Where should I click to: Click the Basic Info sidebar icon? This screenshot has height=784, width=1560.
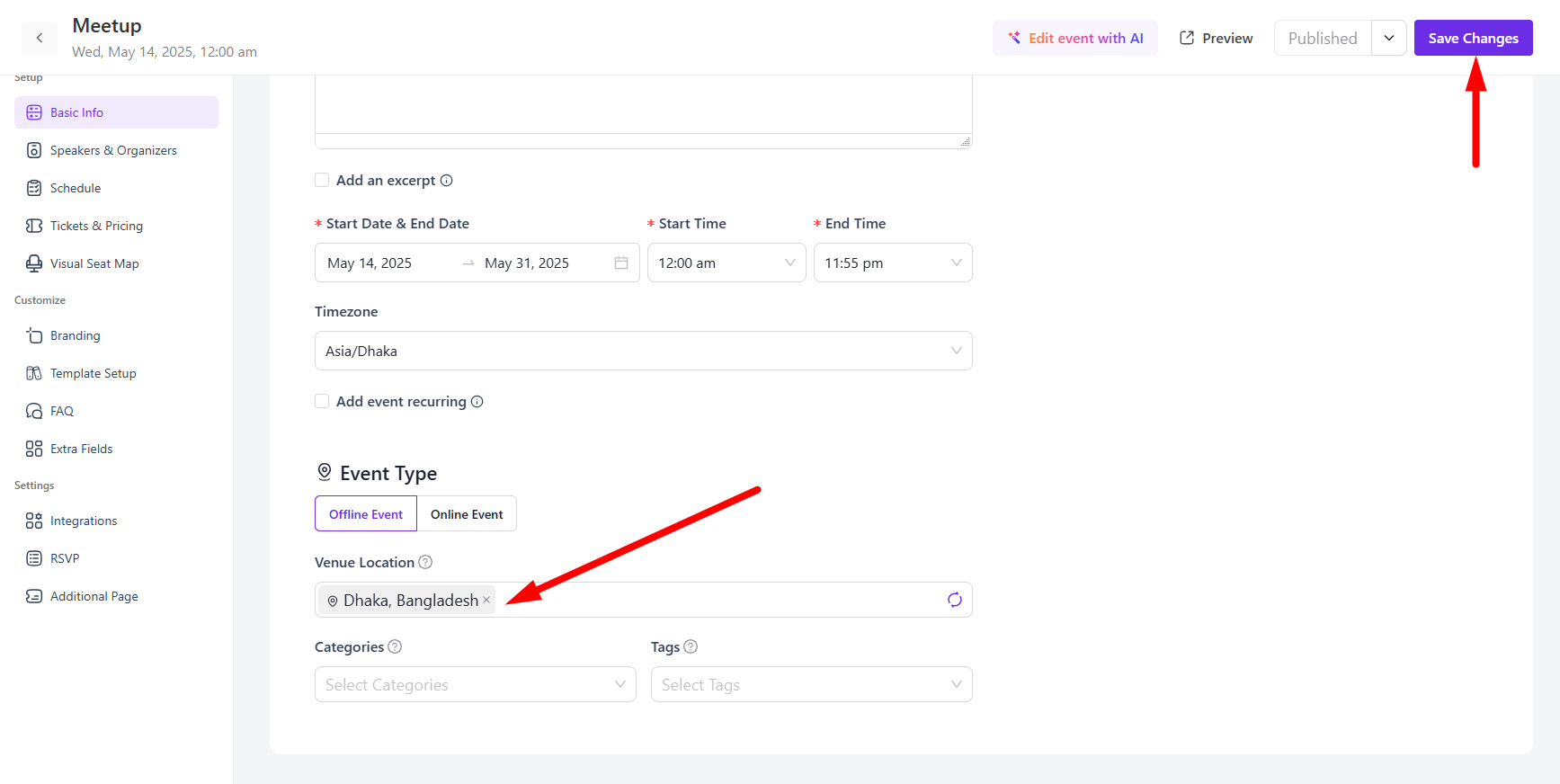click(x=34, y=112)
